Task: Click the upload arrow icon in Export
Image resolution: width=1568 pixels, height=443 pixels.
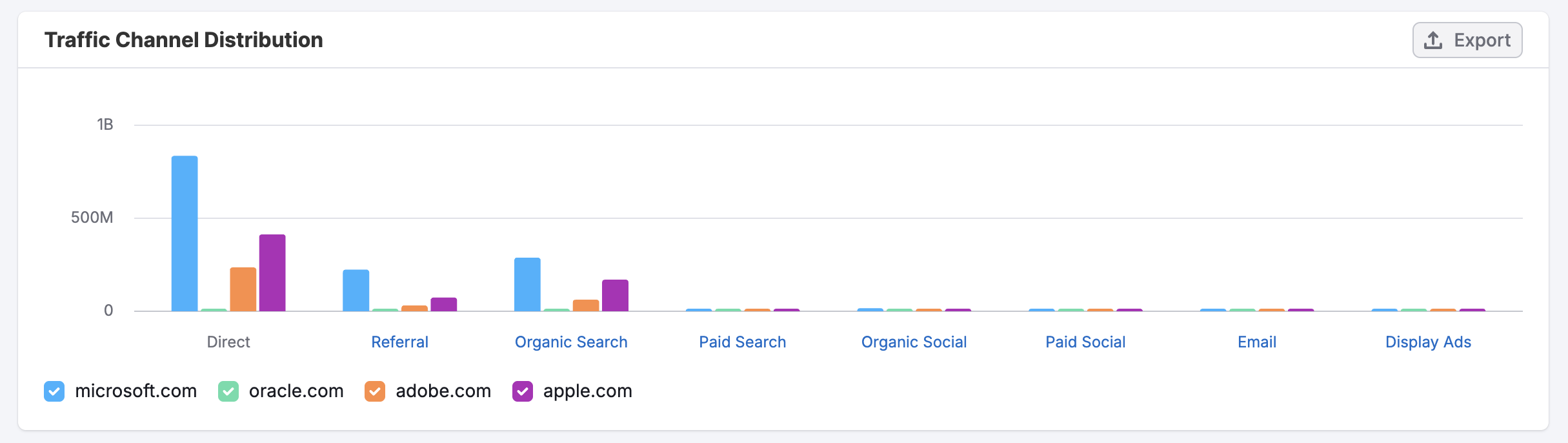Action: 1433,40
